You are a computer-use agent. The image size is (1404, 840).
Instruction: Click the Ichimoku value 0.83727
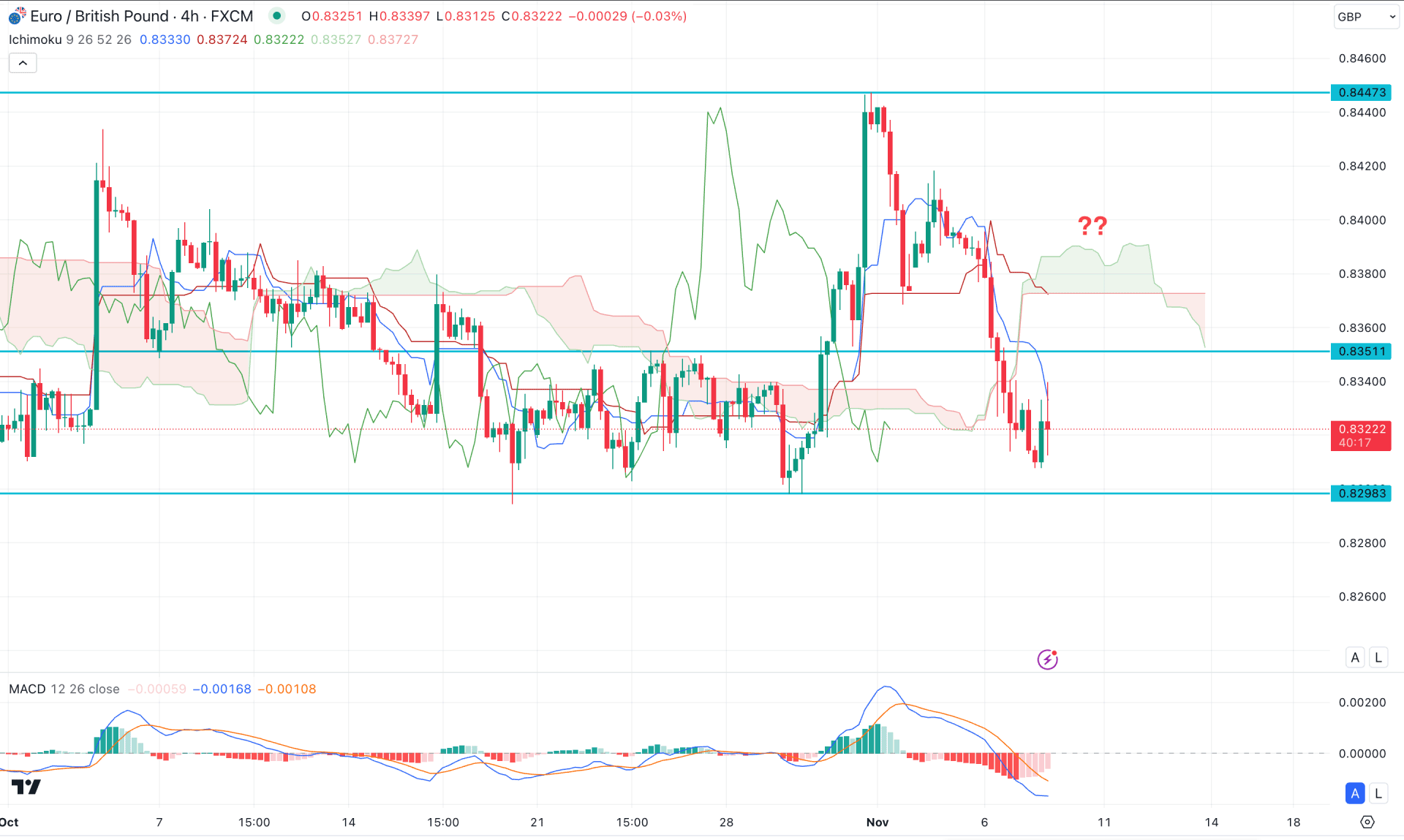click(x=393, y=39)
